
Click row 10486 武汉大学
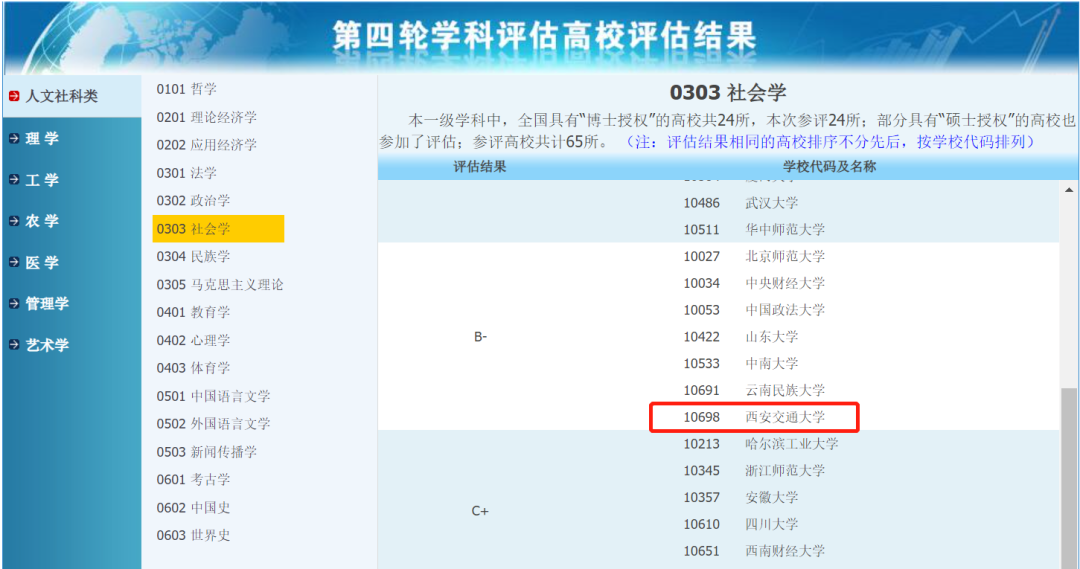tap(740, 203)
